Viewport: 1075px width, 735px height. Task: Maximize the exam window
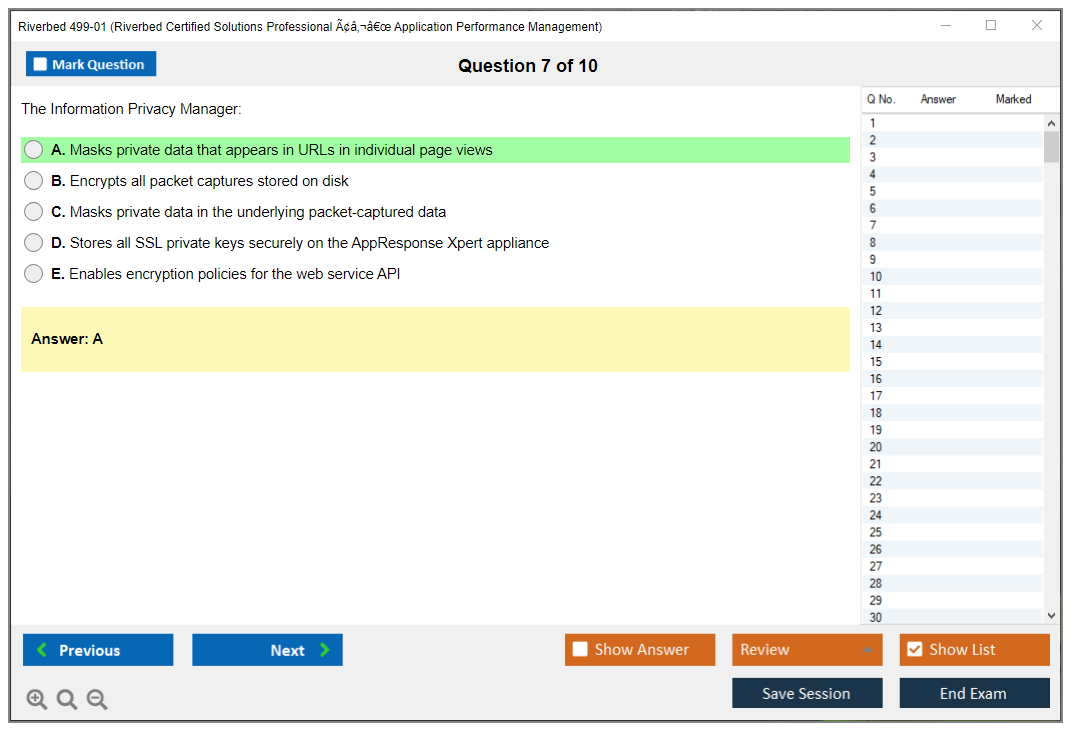point(991,26)
